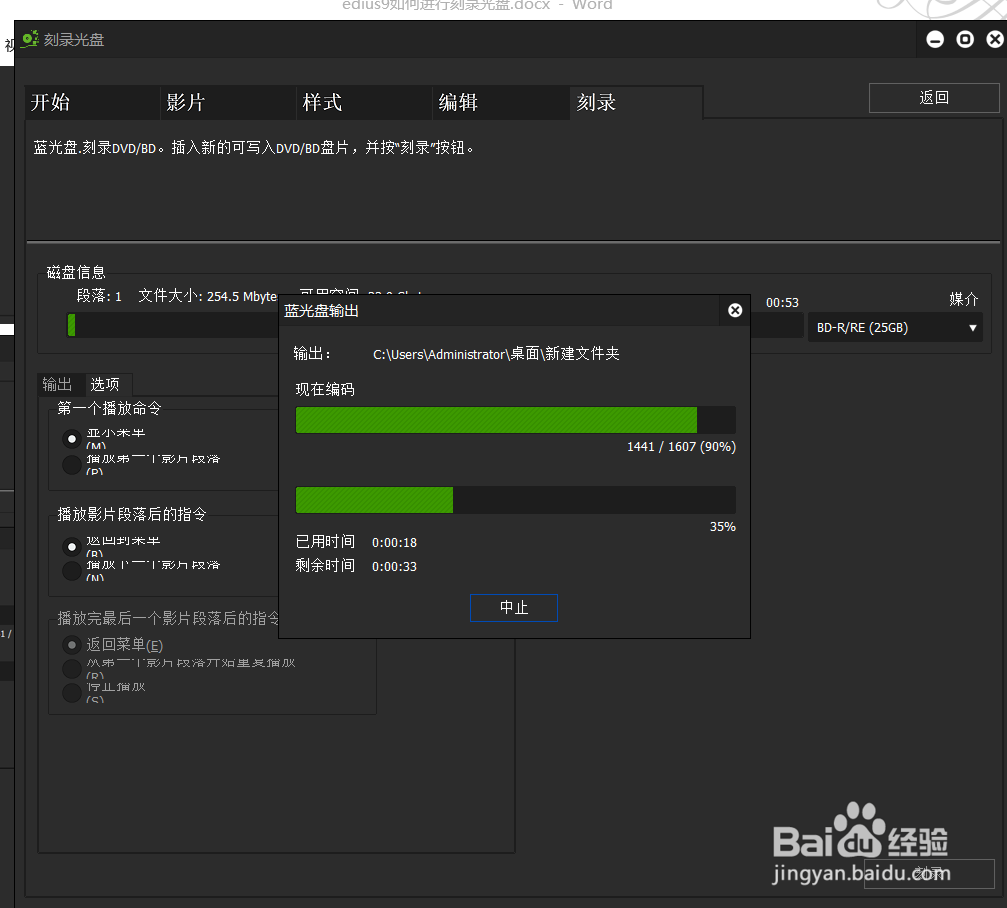Select the 返回菜单(E) radio button
This screenshot has width=1007, height=908.
[x=71, y=644]
